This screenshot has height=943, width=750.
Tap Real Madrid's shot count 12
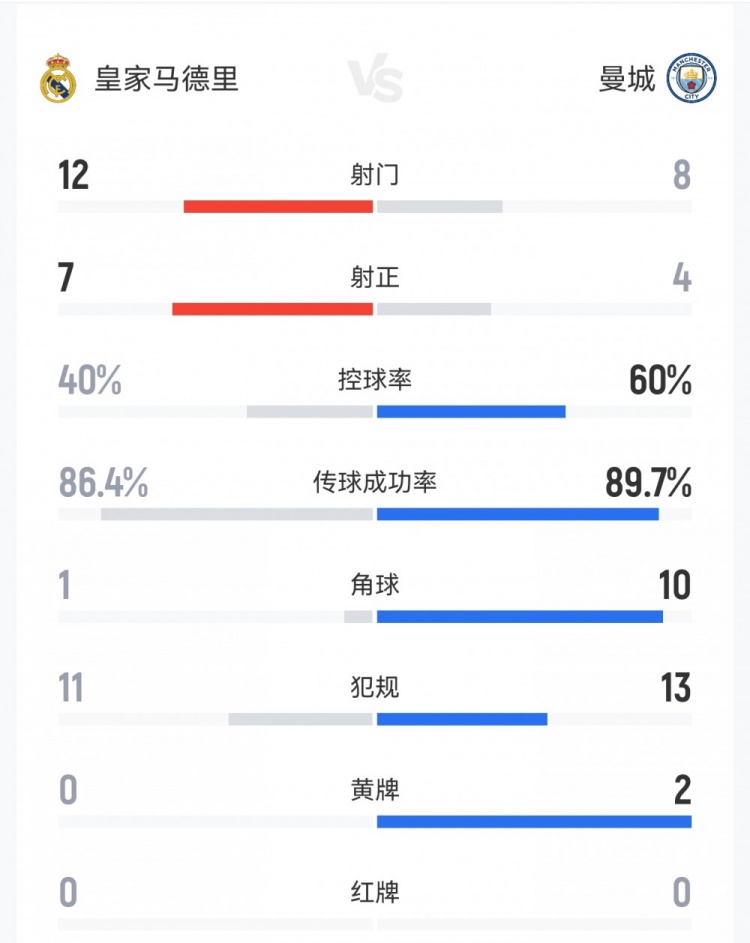[x=74, y=176]
